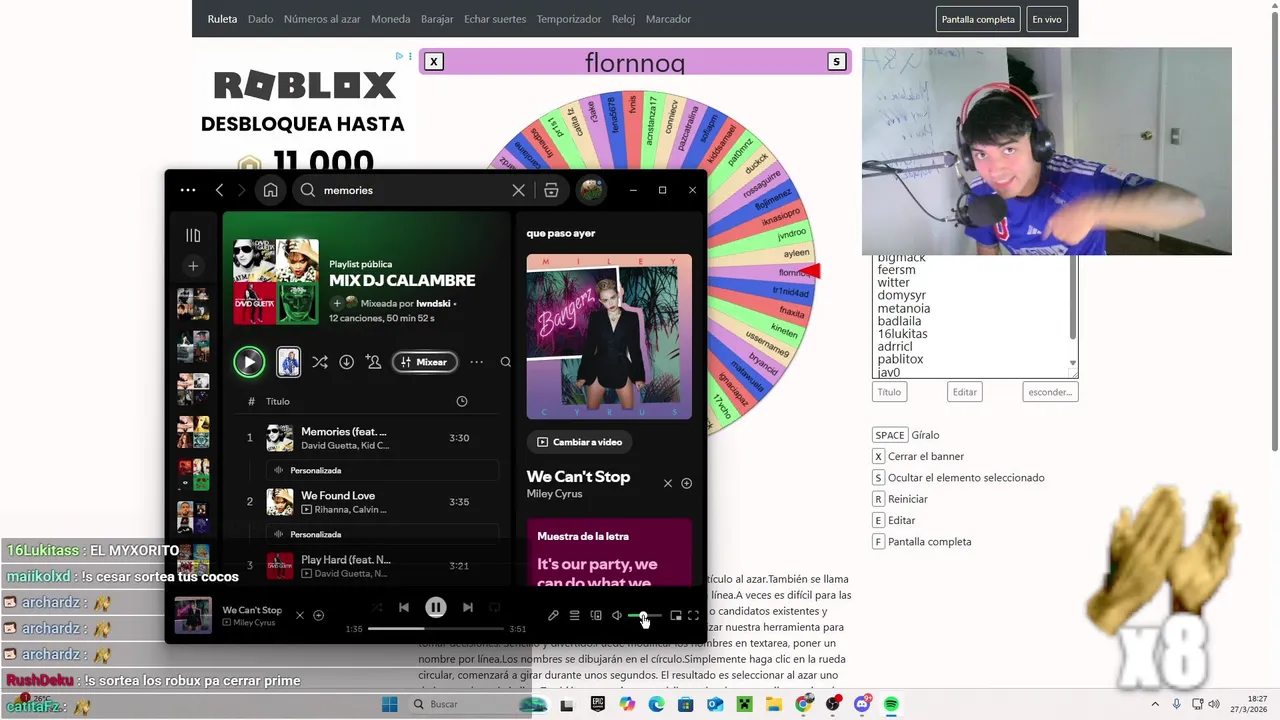Seek on the song progress bar
The width and height of the screenshot is (1280, 720).
click(436, 629)
